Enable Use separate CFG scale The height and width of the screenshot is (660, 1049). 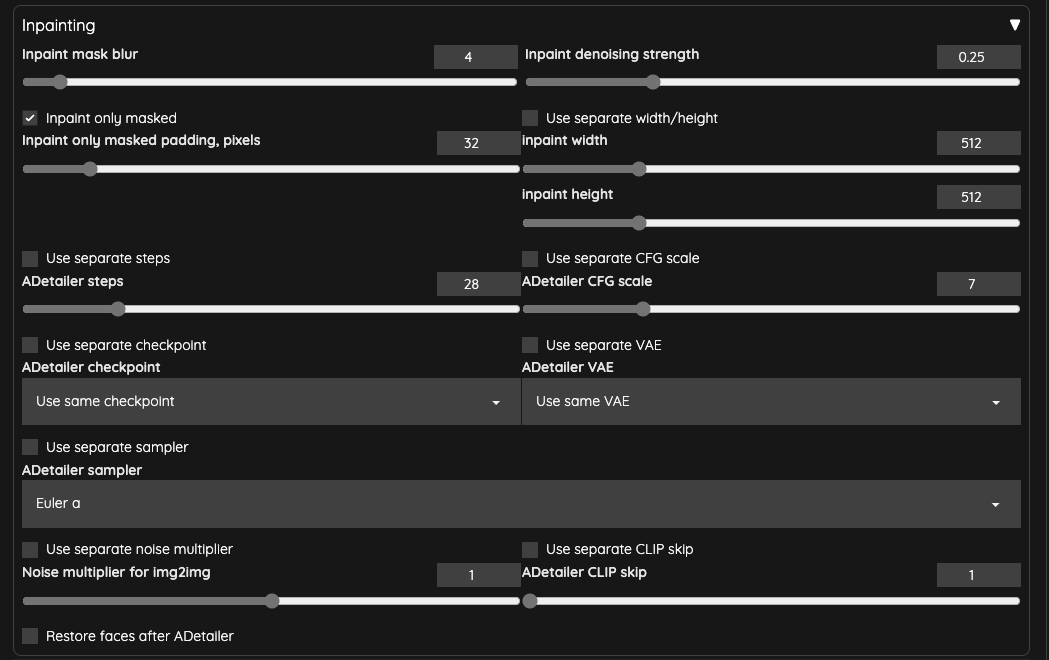(x=529, y=258)
